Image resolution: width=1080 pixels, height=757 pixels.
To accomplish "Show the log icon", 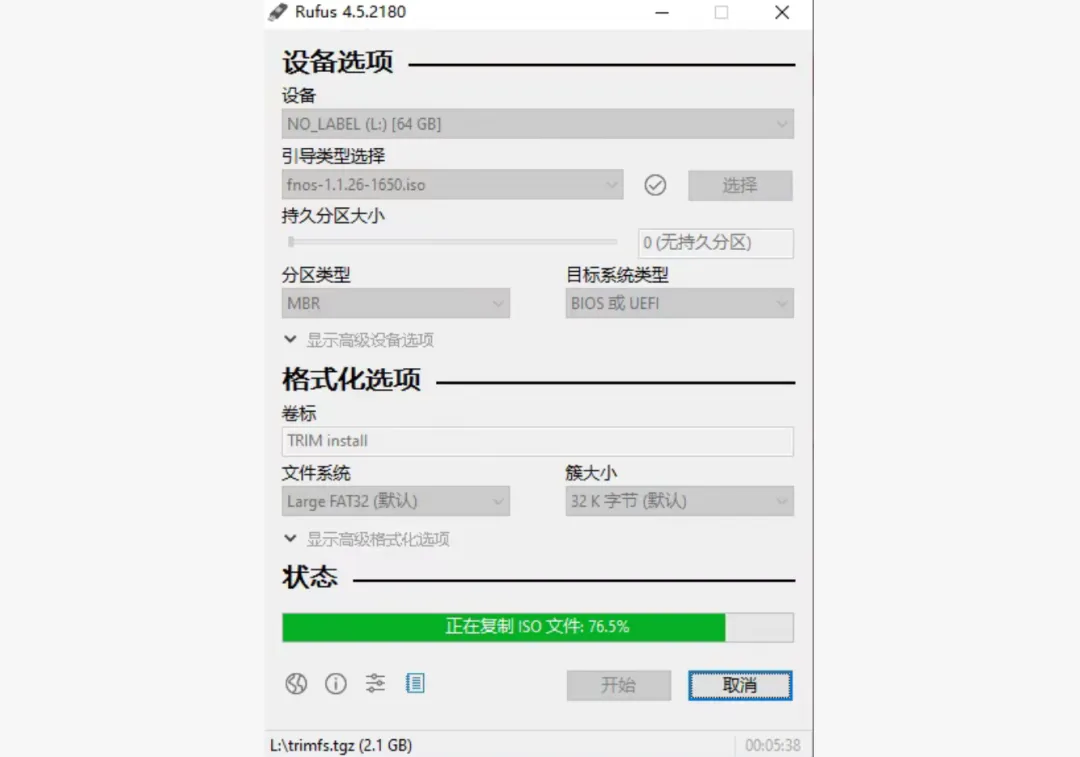I will click(415, 683).
